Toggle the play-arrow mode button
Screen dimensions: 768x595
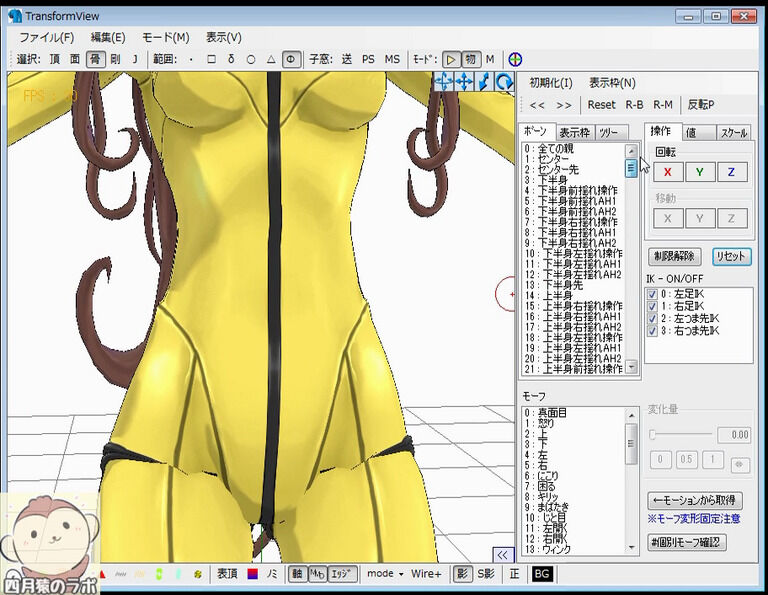pos(451,60)
